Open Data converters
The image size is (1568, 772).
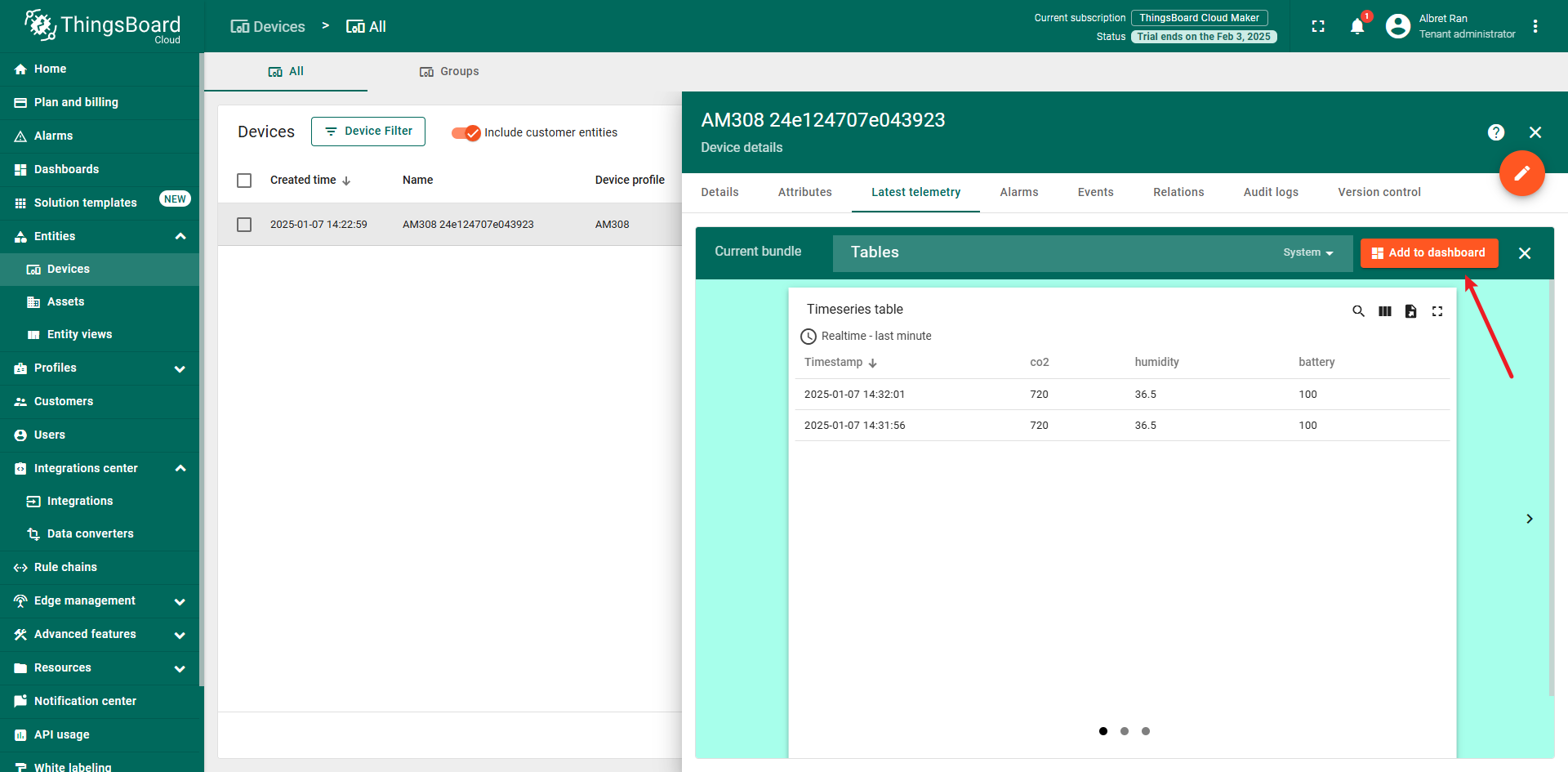point(100,534)
